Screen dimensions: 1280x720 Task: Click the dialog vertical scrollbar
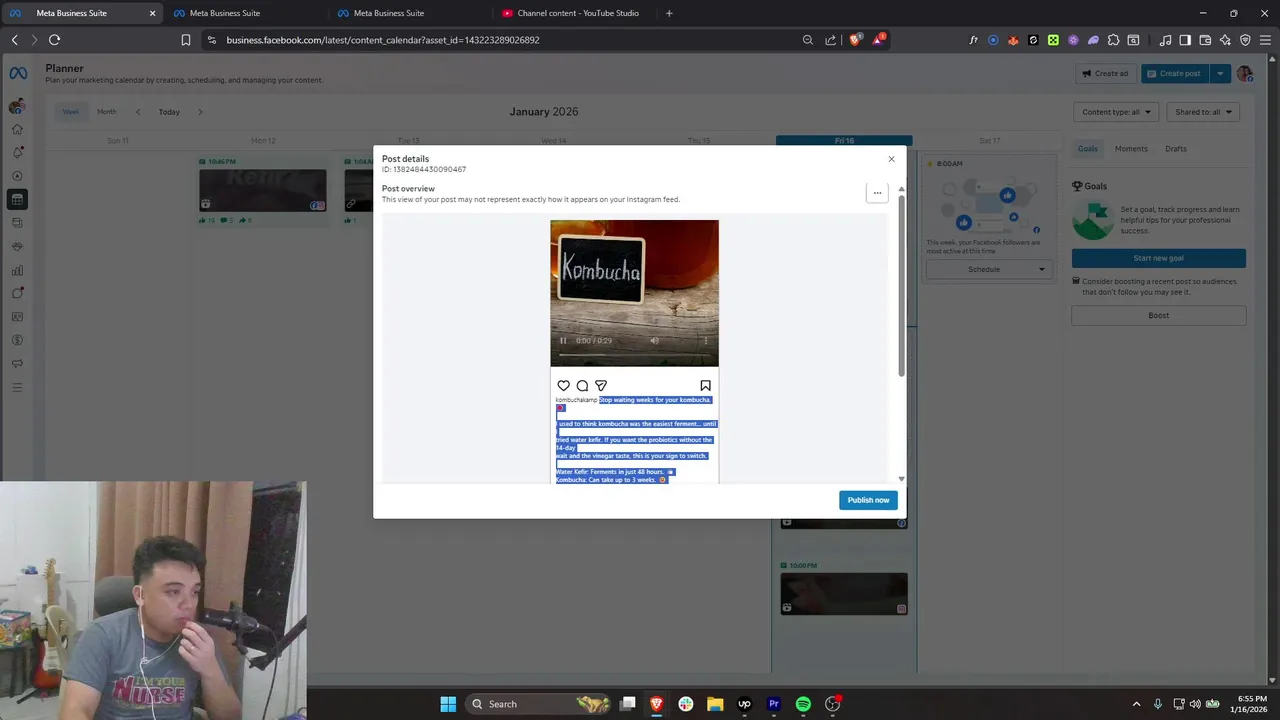901,285
